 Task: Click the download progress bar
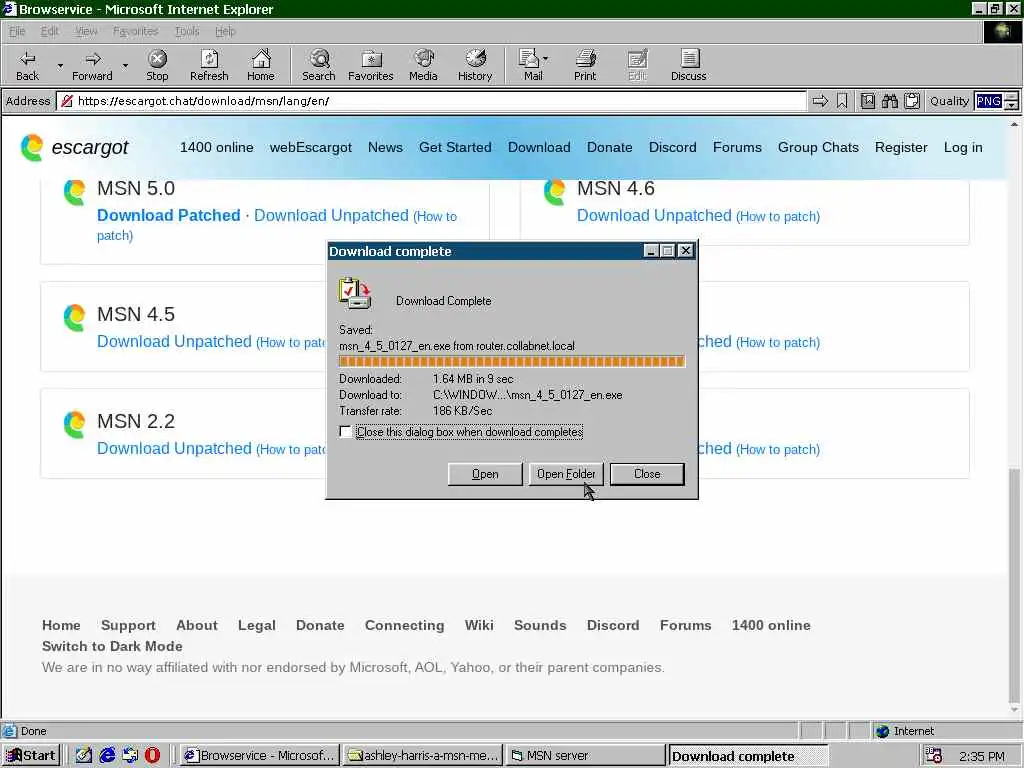[511, 361]
